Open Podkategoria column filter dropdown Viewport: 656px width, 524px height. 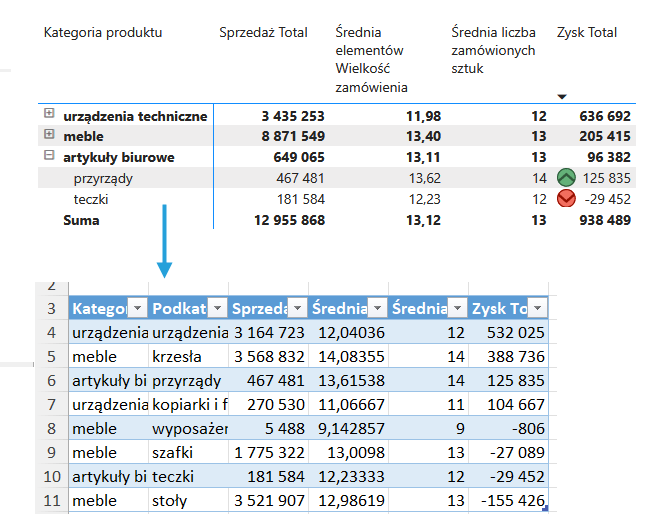click(218, 308)
